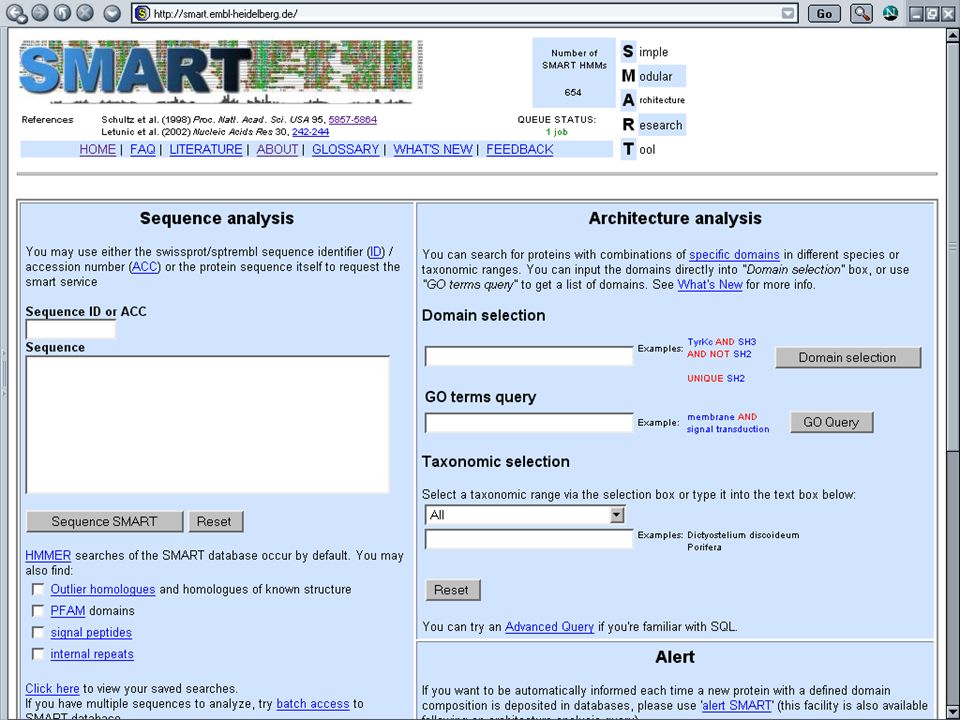This screenshot has width=960, height=720.
Task: Click inside the Sequence text area
Action: [x=208, y=424]
